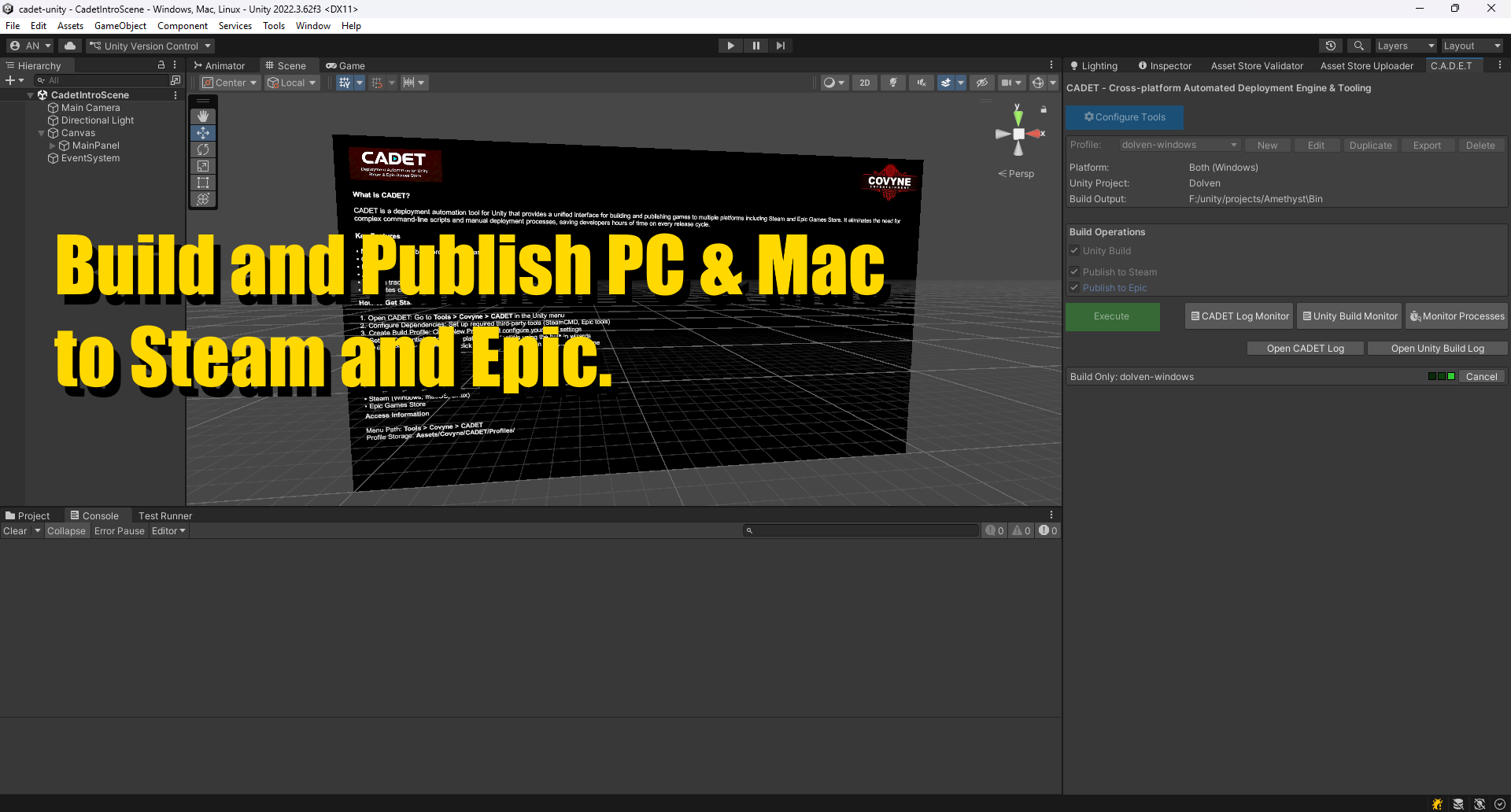Screen dimensions: 1511x812
Task: Click the New profile button
Action: pos(1268,146)
